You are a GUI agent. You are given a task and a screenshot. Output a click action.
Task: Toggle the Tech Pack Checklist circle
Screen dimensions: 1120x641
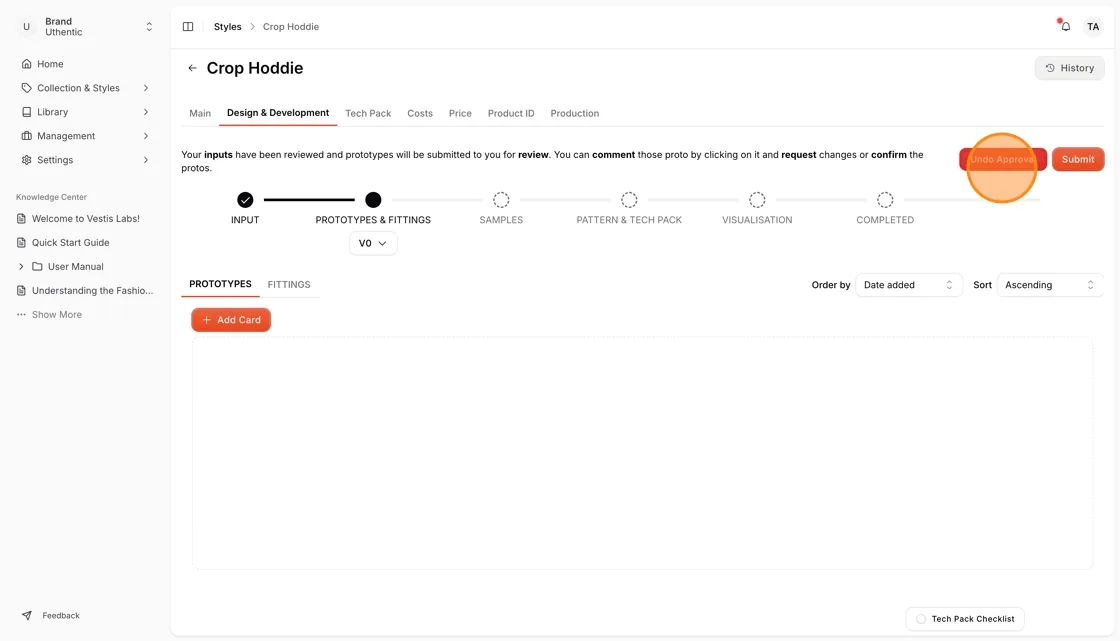click(921, 619)
